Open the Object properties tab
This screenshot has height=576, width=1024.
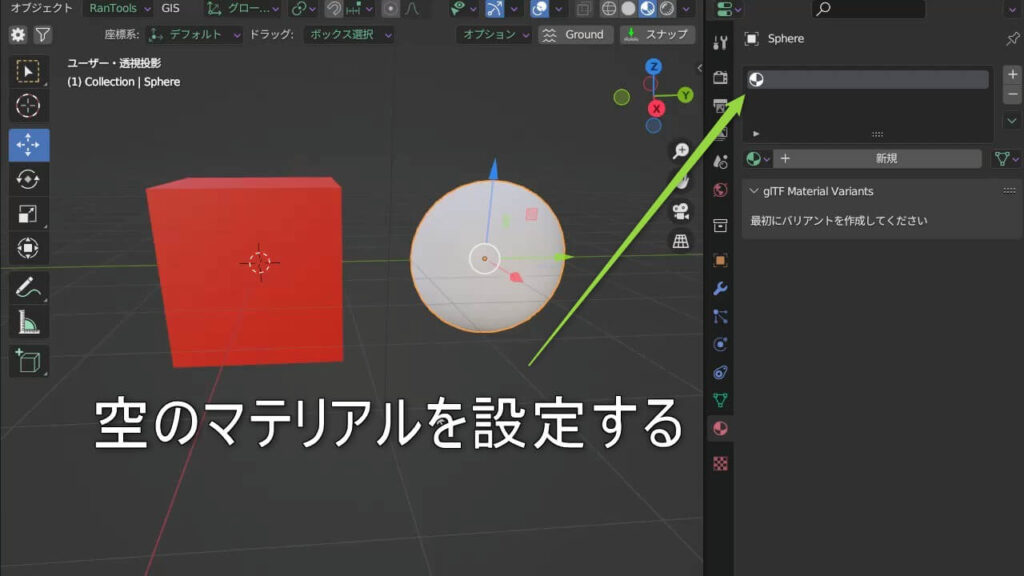tap(720, 260)
